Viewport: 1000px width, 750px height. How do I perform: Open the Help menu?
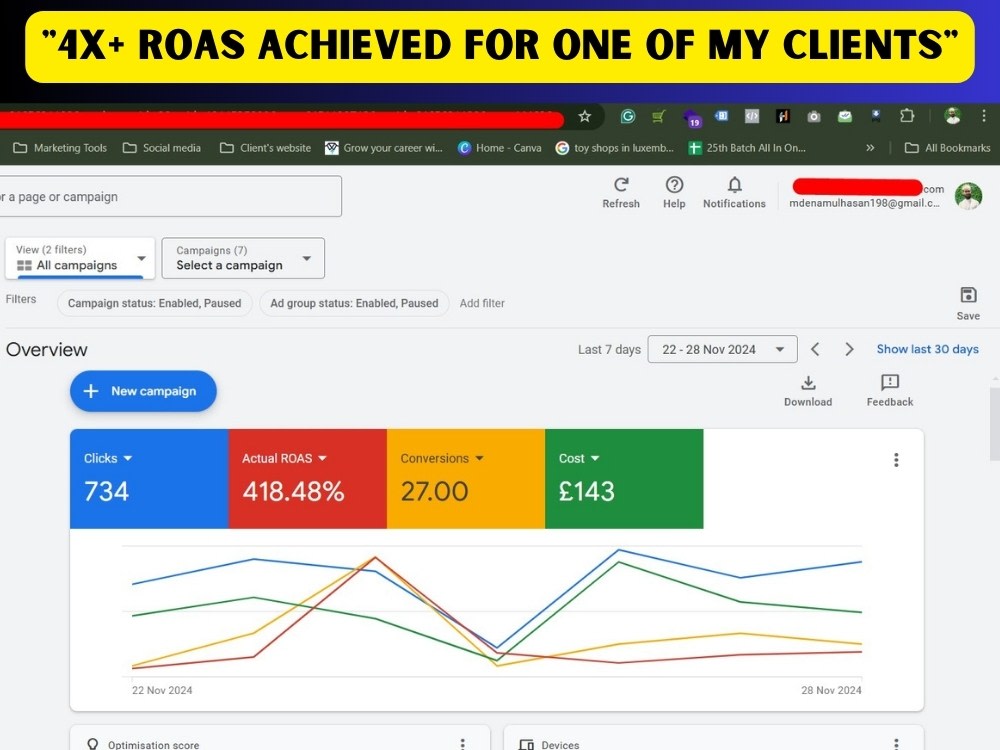[x=674, y=193]
